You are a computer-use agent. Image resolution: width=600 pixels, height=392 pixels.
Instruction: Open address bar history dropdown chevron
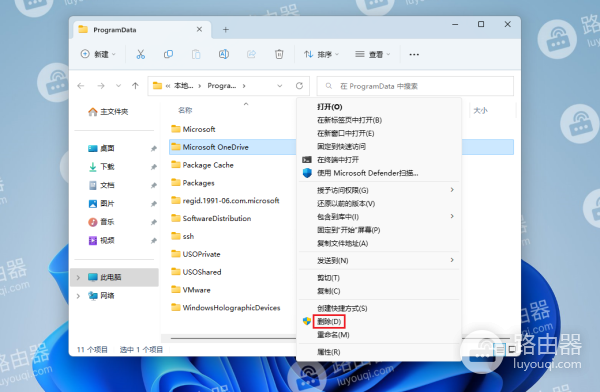280,86
